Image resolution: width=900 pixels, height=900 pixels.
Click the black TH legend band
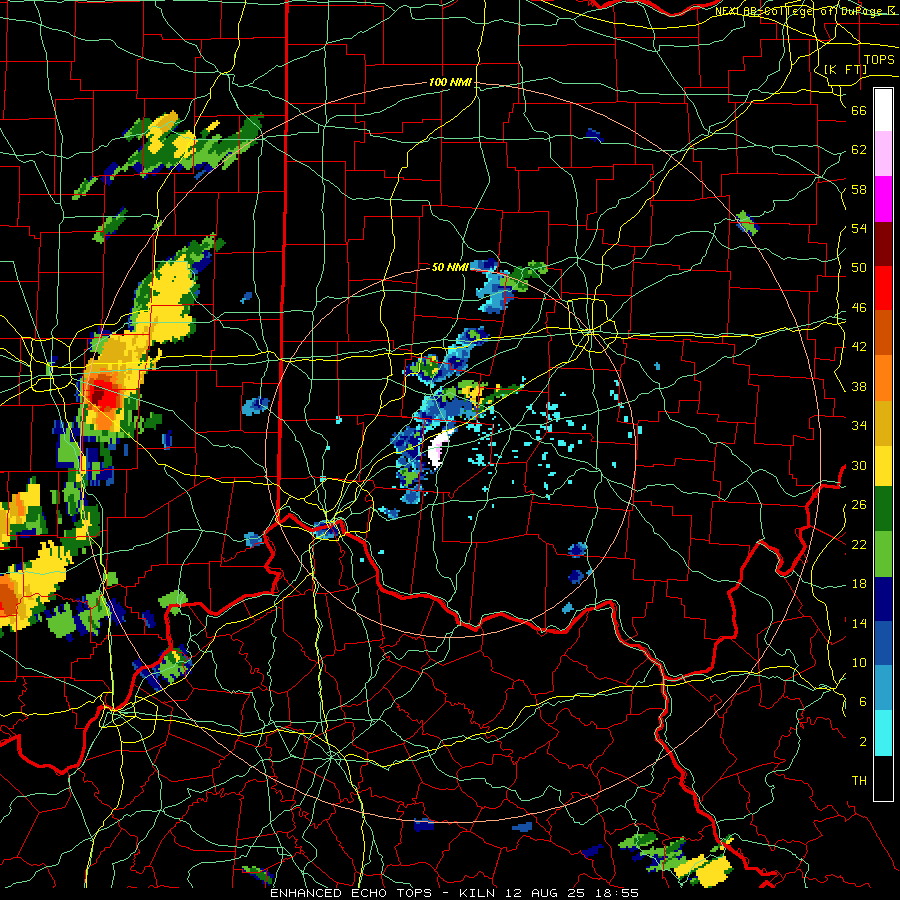coord(883,777)
